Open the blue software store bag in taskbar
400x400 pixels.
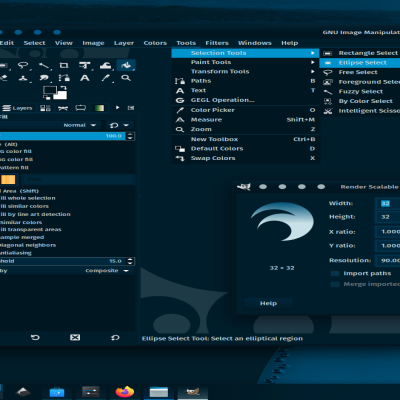click(57, 392)
